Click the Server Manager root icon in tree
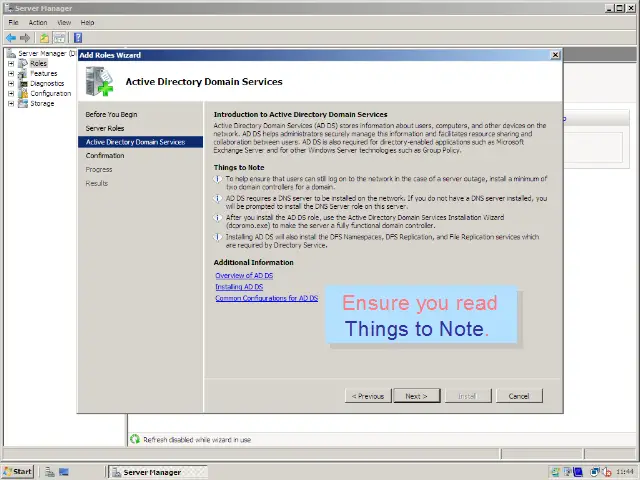 pos(11,53)
